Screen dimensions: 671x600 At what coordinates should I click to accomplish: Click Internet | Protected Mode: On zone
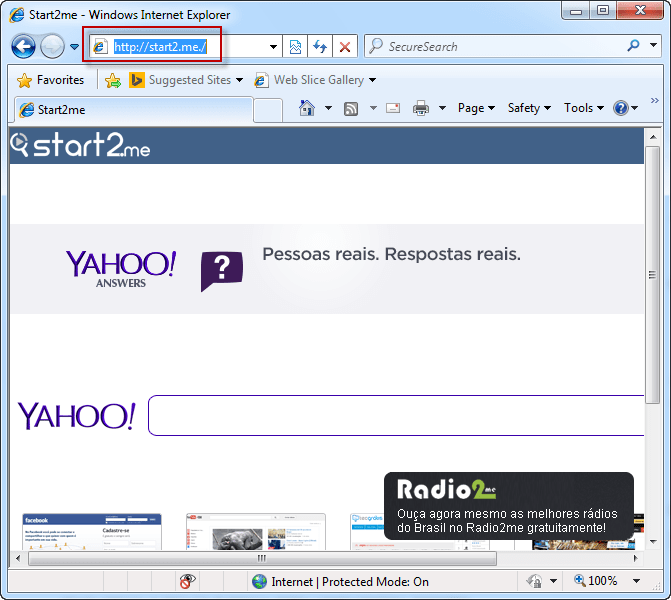[x=340, y=582]
